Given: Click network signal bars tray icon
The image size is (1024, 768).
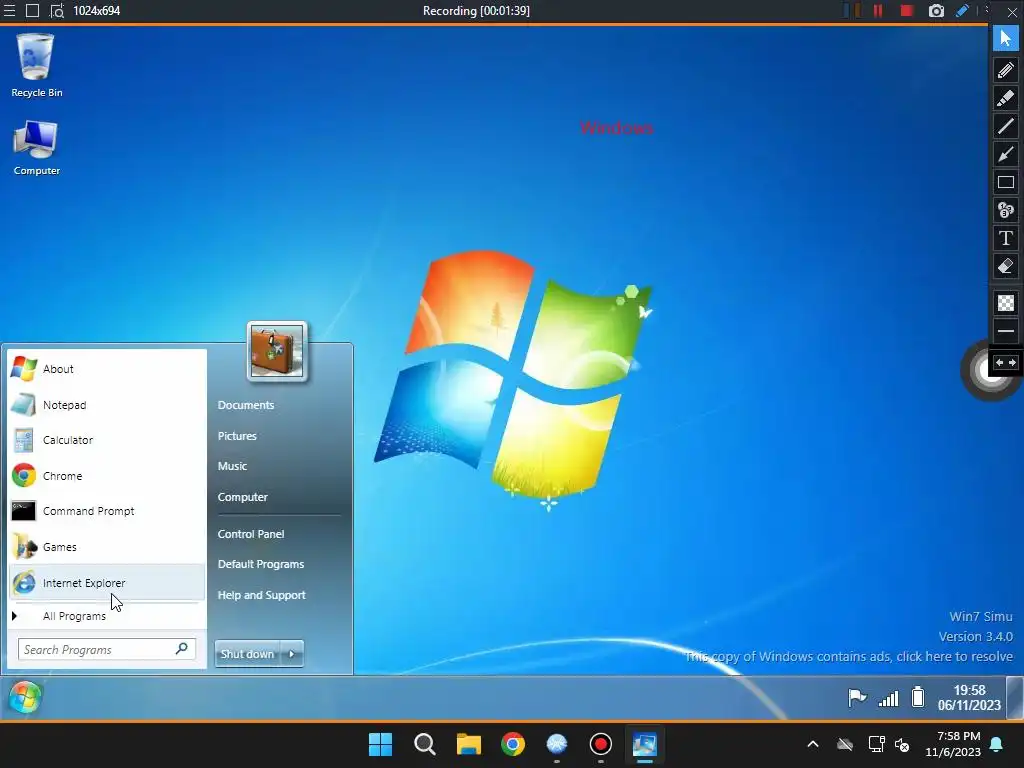Looking at the screenshot, I should (x=888, y=699).
